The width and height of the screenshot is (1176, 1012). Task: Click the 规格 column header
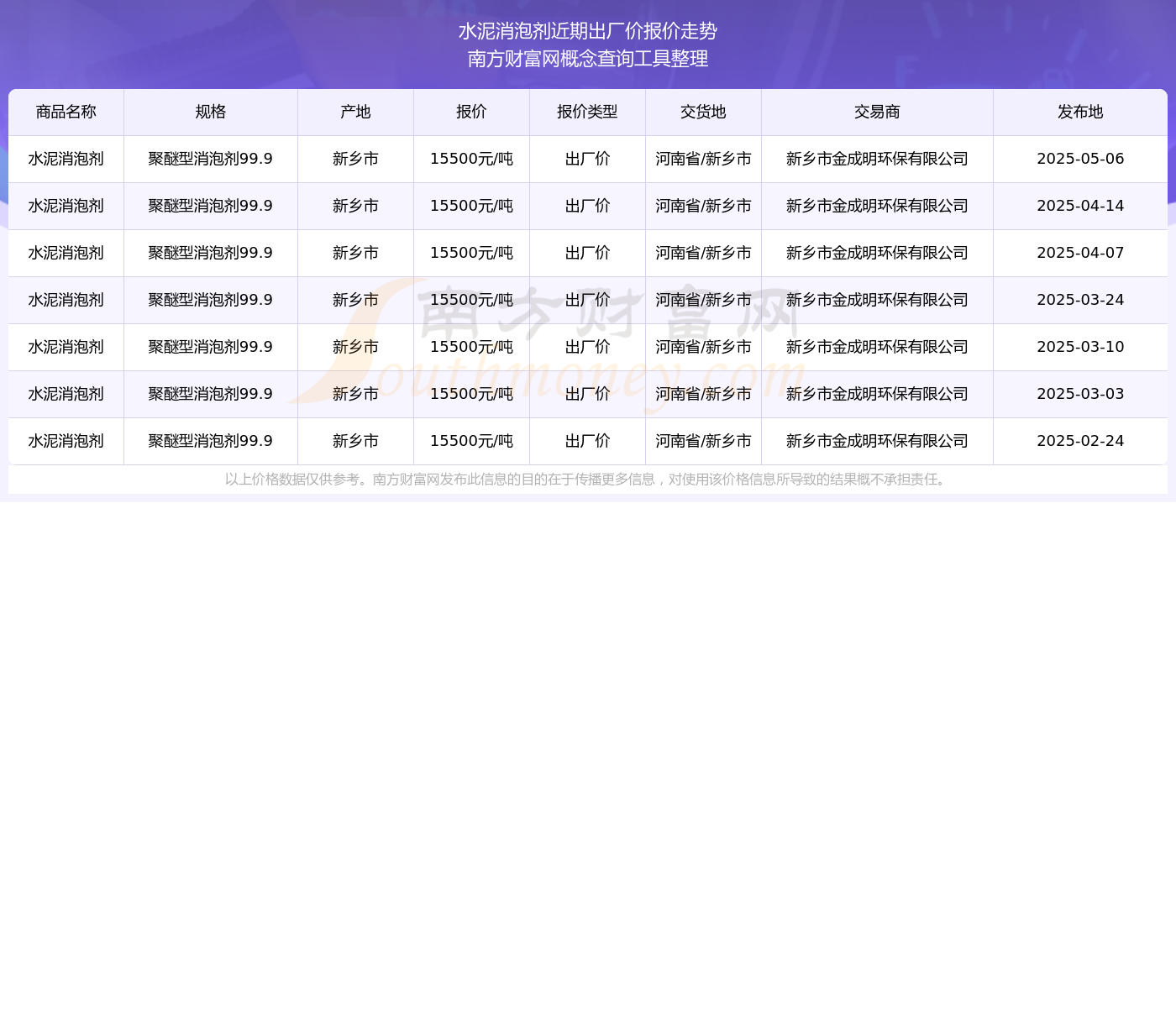[211, 112]
